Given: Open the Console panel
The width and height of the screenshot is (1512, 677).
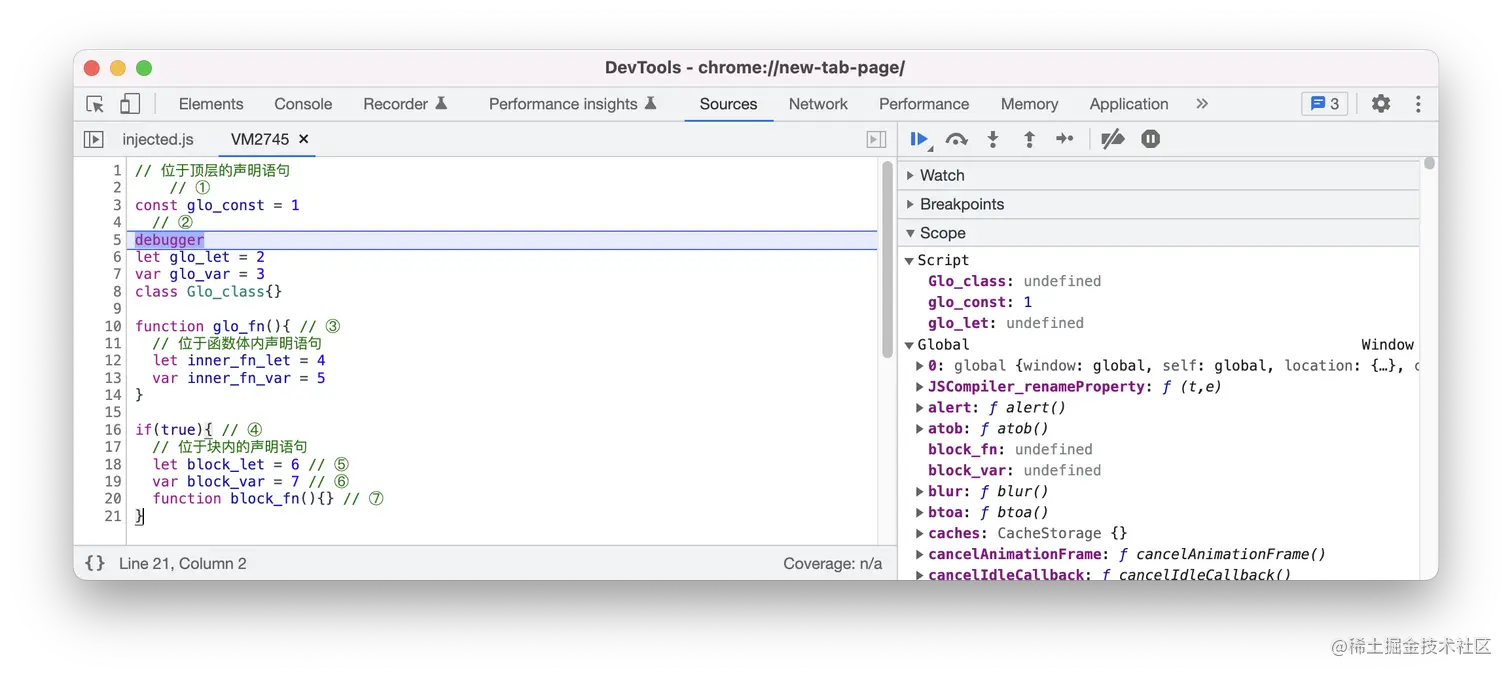Looking at the screenshot, I should [303, 104].
